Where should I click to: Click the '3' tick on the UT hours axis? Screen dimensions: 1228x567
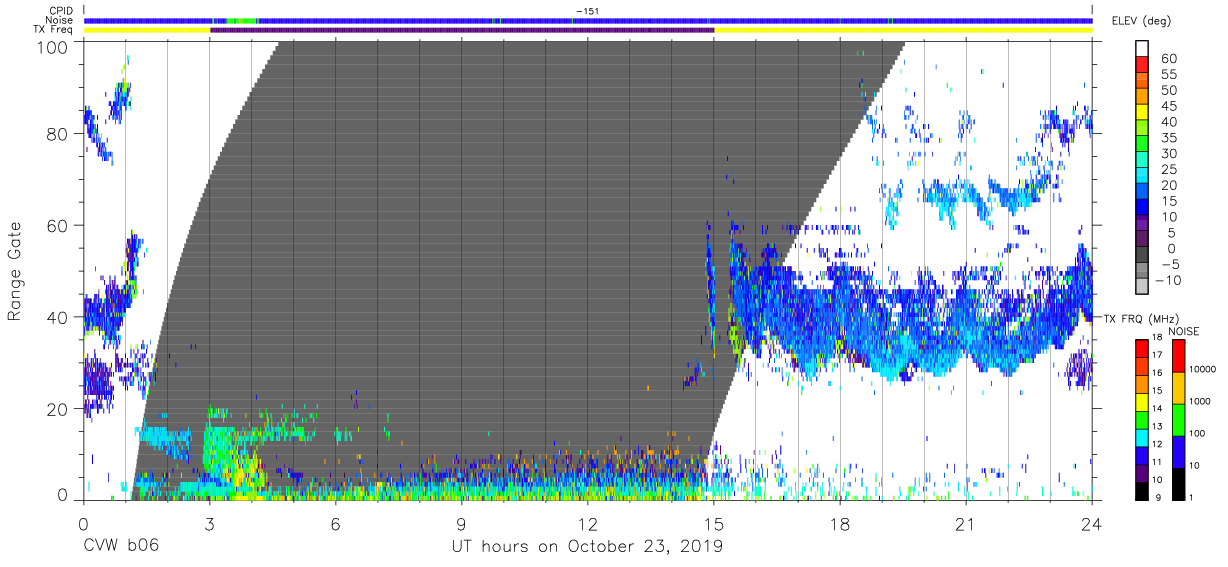(209, 523)
